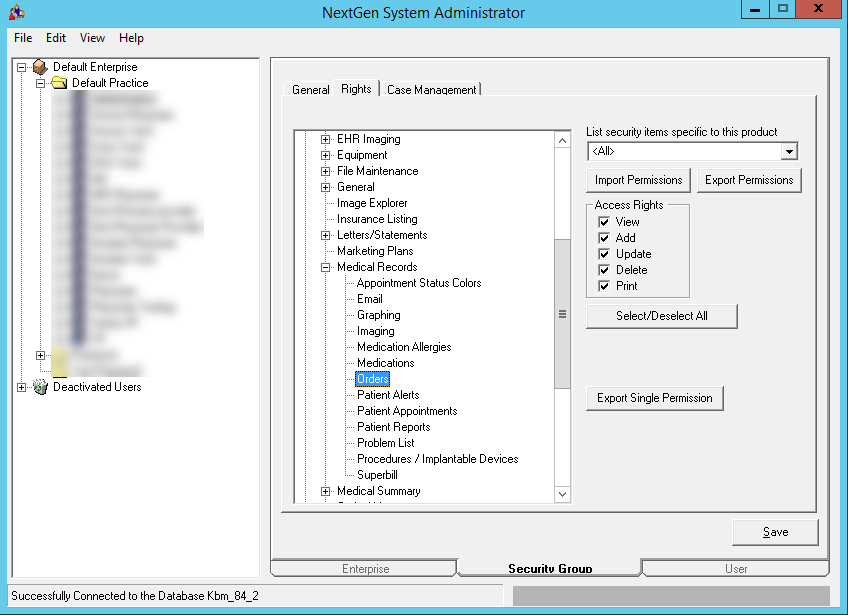Toggle the Delete access right checkbox
Viewport: 848px width, 615px height.
[x=604, y=270]
